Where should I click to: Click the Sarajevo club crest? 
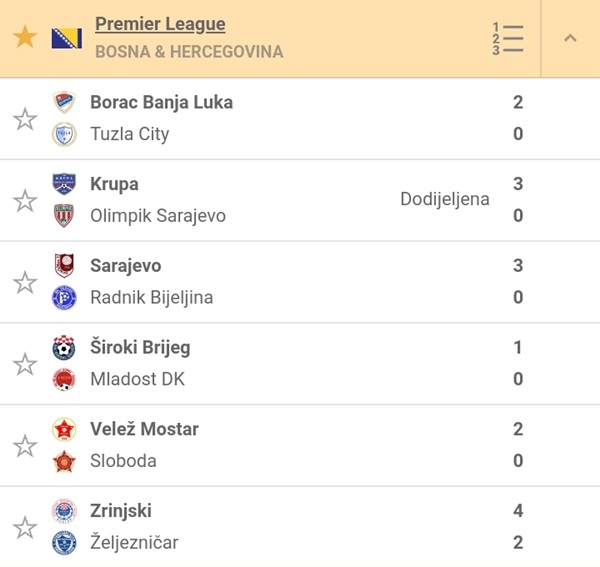coord(64,266)
